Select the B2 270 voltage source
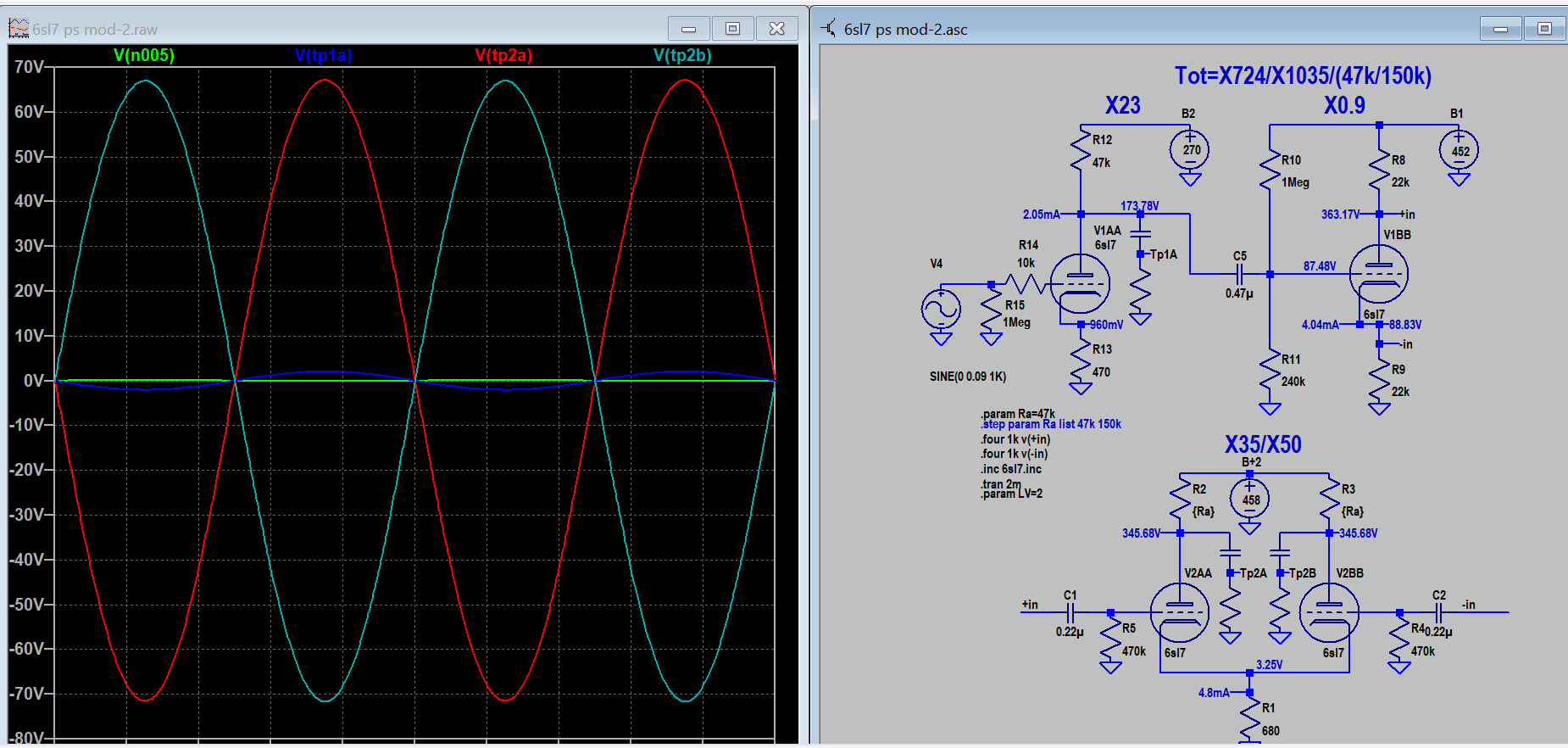This screenshot has height=748, width=1568. 1190,150
